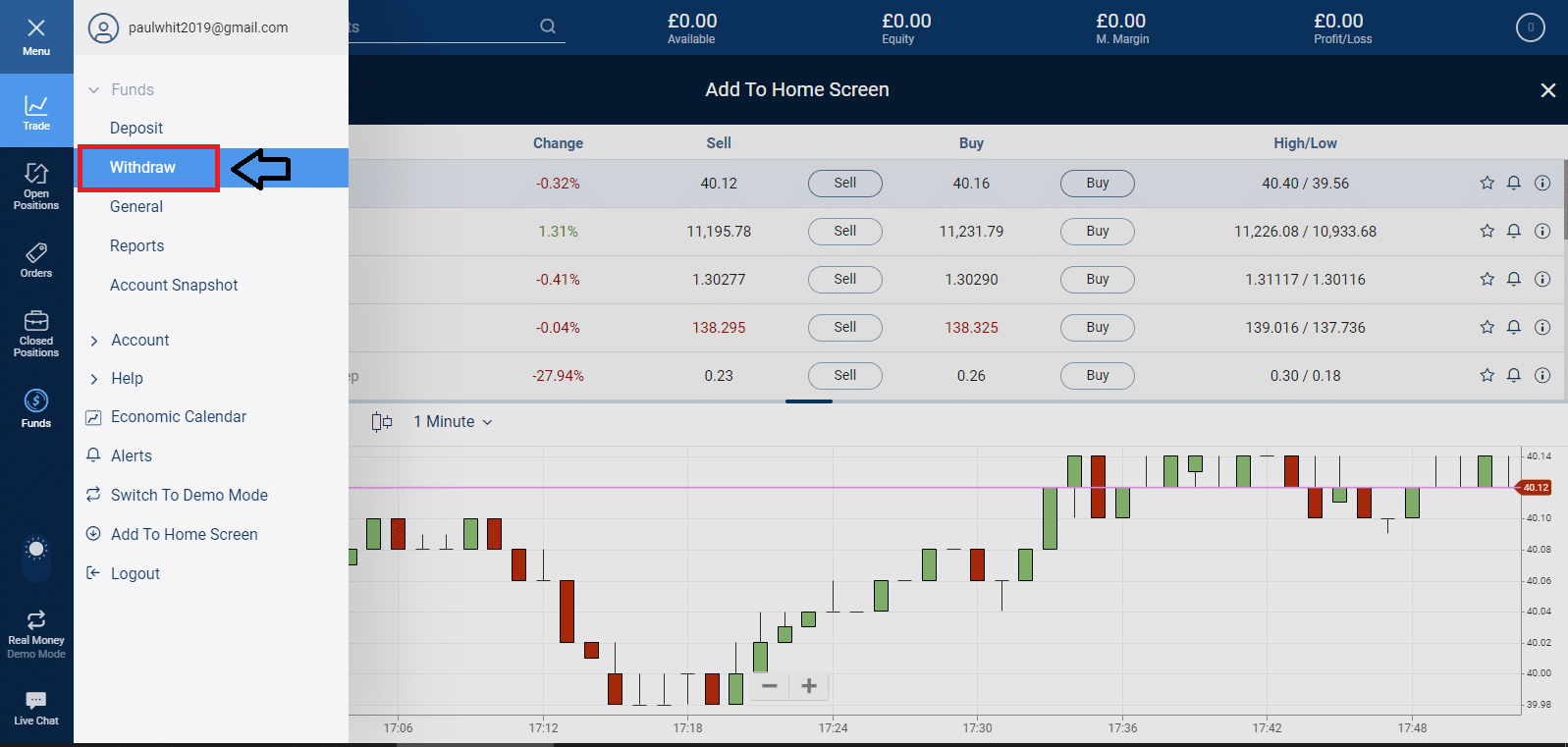Click the Live Chat icon
The width and height of the screenshot is (1568, 747).
(x=36, y=708)
